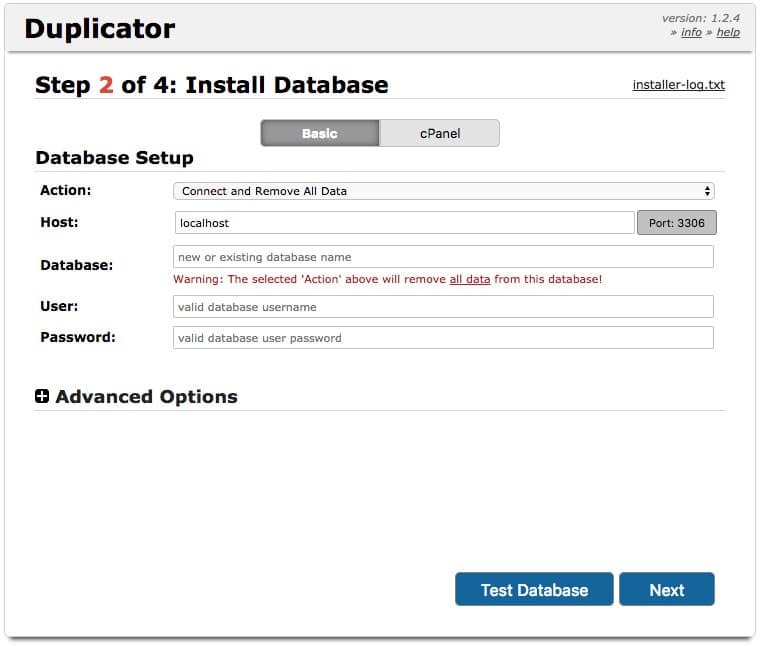Switch to the Basic tab
The width and height of the screenshot is (760, 646).
(x=320, y=133)
